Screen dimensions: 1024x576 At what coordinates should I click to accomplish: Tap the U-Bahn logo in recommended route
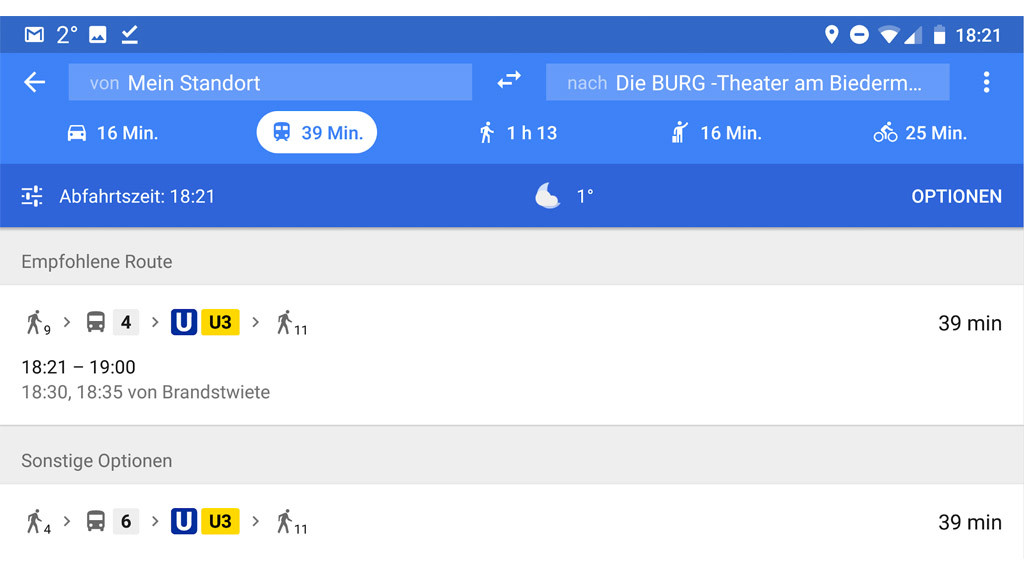point(184,322)
